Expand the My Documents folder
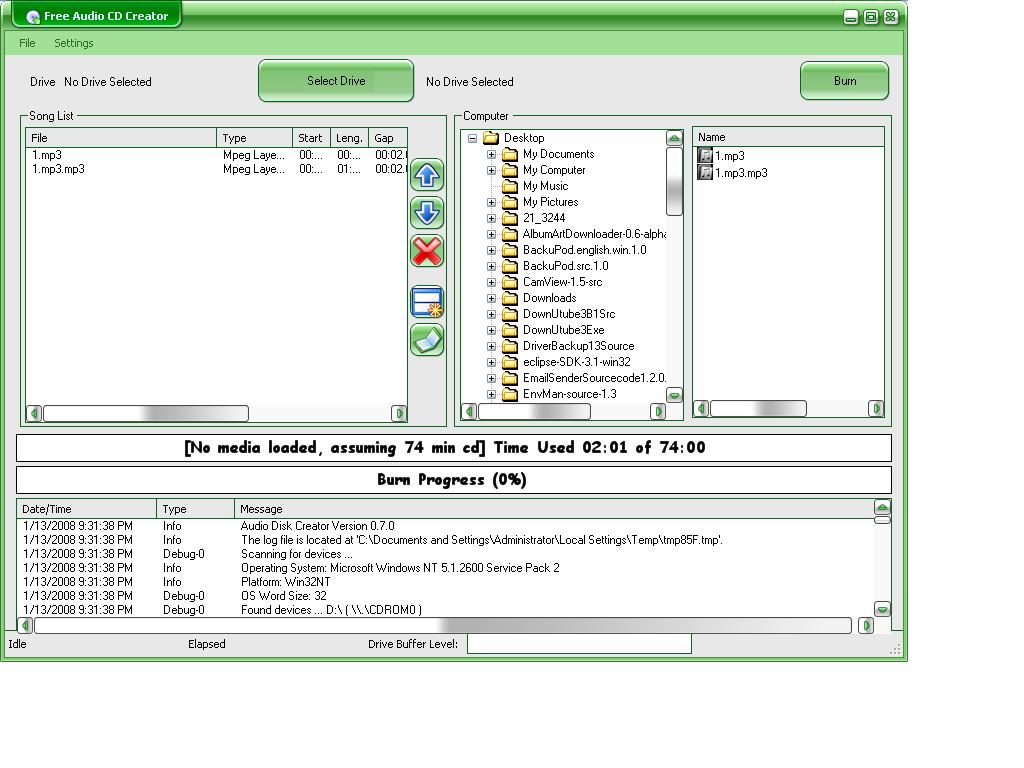 [491, 154]
